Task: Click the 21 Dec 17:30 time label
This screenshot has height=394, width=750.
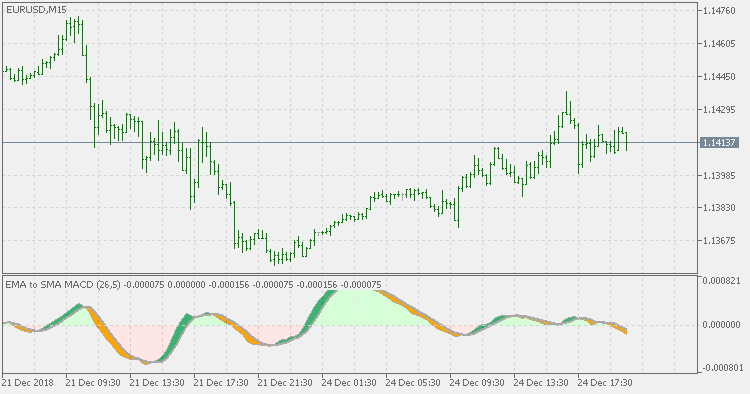Action: click(221, 383)
